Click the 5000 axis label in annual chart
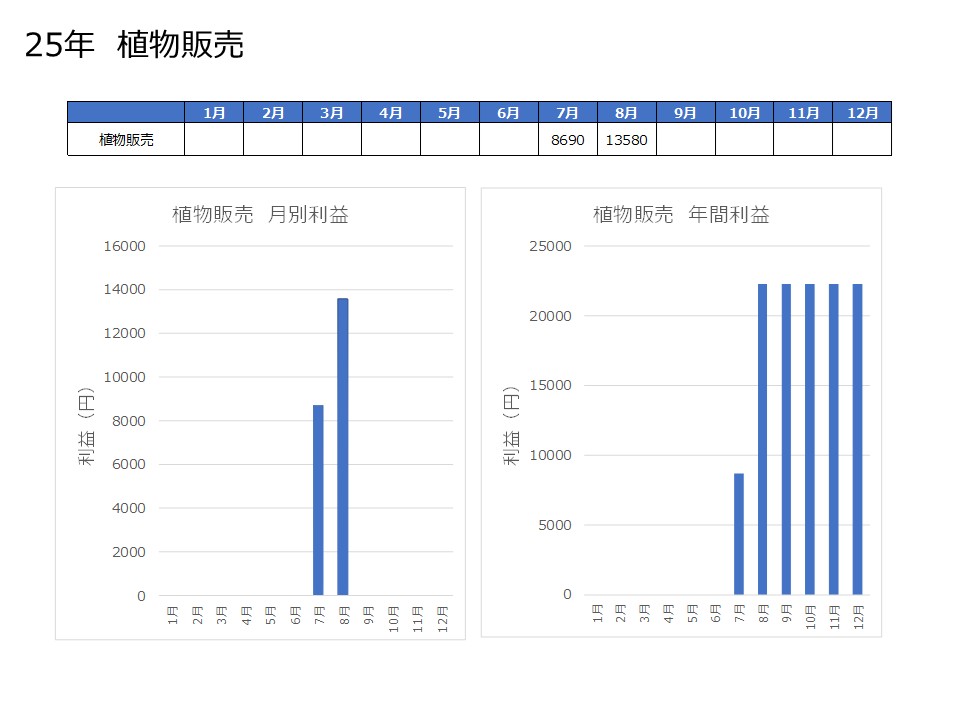 [555, 525]
